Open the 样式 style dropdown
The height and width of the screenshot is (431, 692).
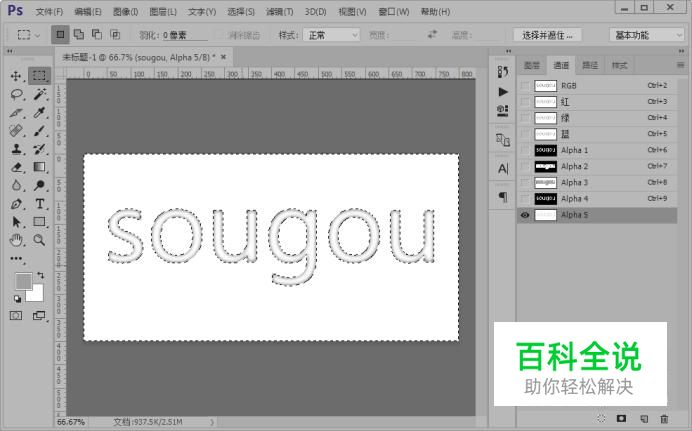coord(331,35)
